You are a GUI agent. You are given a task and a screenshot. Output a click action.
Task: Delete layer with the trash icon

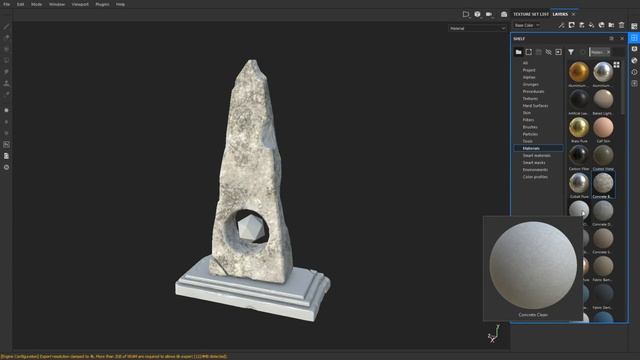621,25
